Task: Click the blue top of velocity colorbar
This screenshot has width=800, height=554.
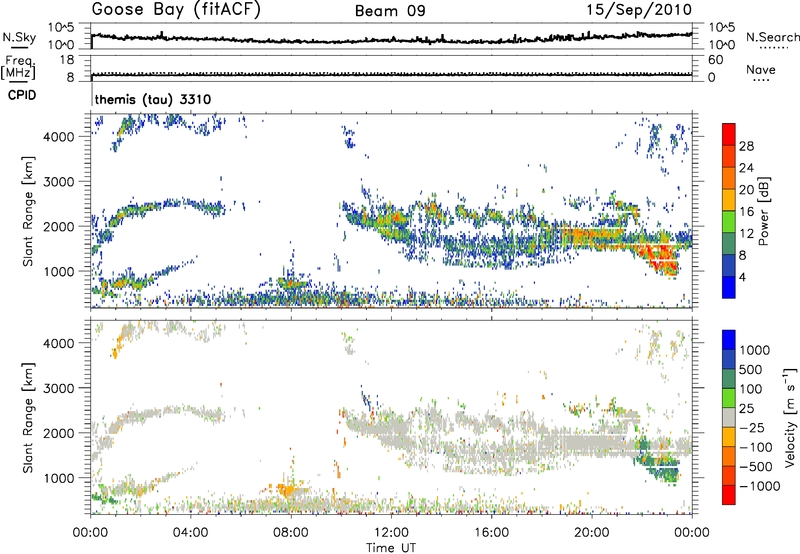Action: (x=729, y=340)
